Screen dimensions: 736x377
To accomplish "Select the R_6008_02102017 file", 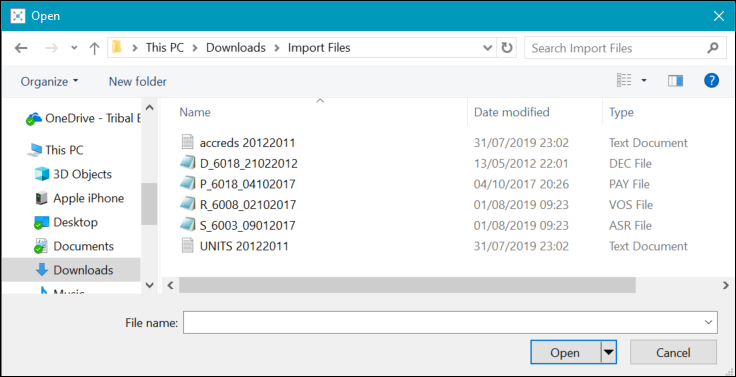I will tap(248, 205).
